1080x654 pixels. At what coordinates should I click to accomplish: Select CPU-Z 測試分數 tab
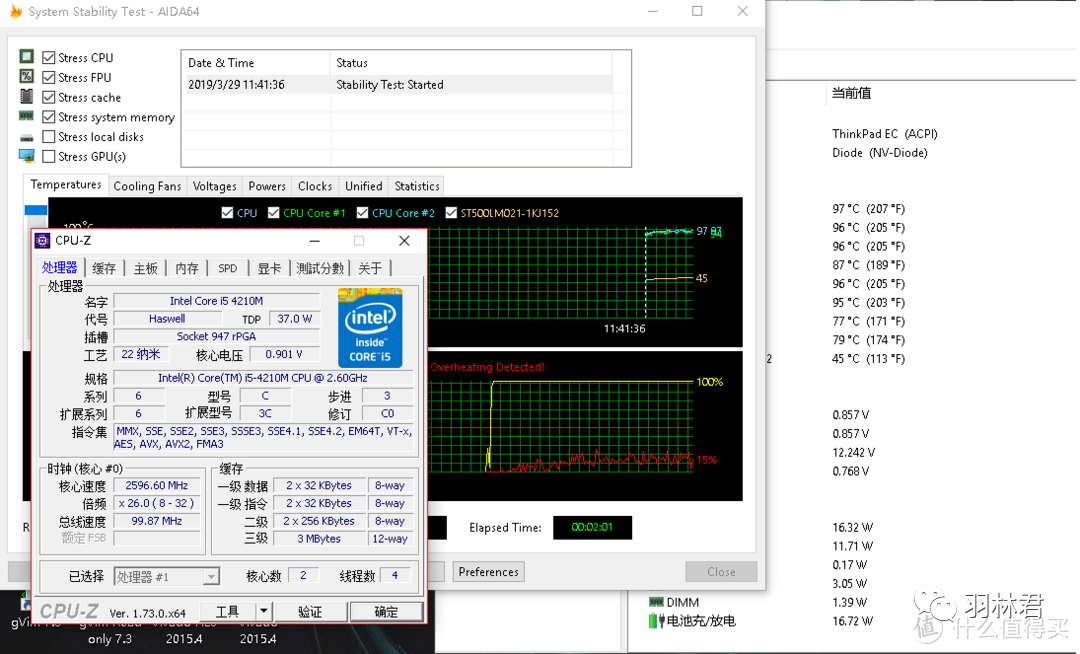(x=320, y=268)
